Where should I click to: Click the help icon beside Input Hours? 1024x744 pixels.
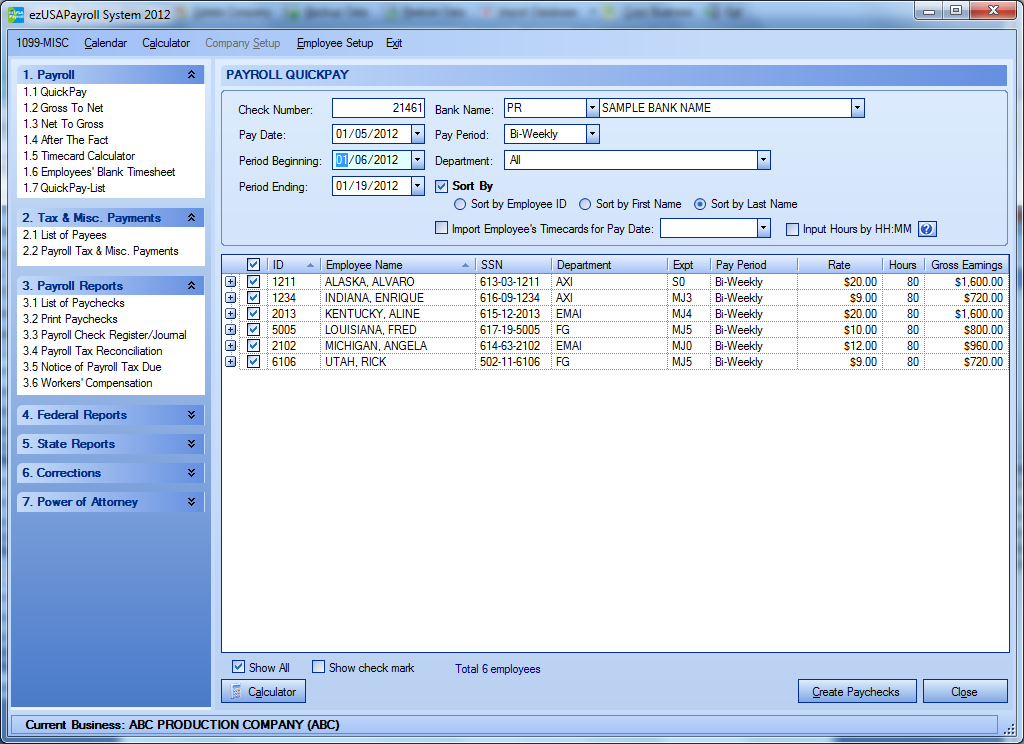pyautogui.click(x=926, y=229)
